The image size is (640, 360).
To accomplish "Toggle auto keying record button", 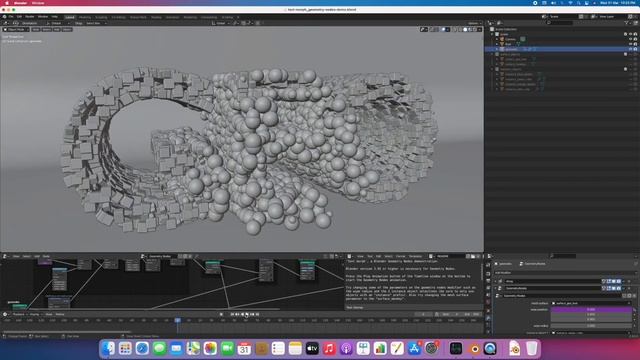I will [221, 314].
